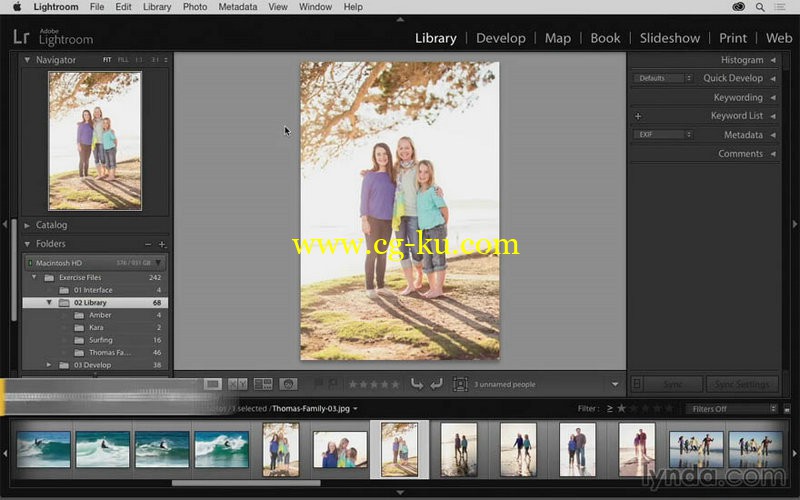Switch to Loupe view in toolbar

(x=213, y=384)
